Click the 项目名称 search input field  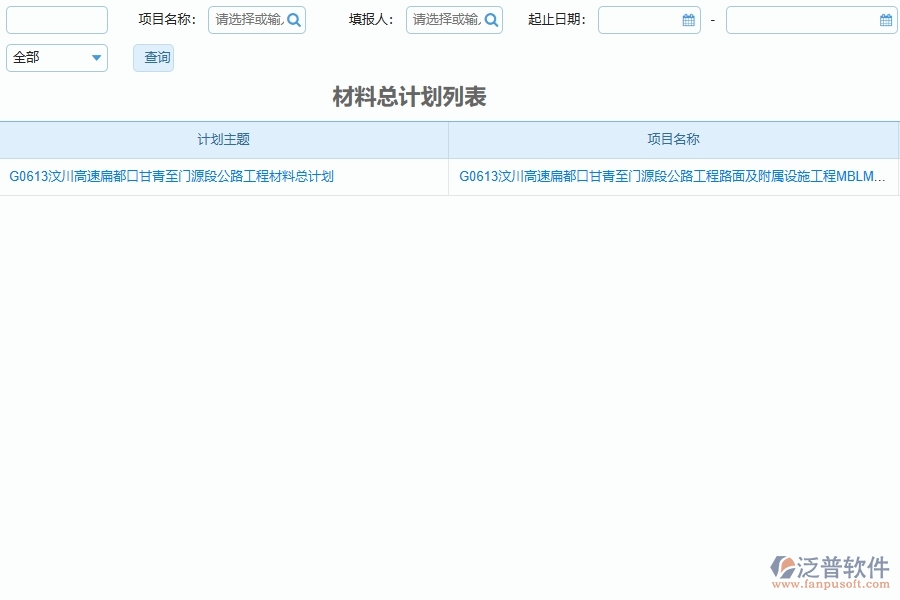pos(245,19)
